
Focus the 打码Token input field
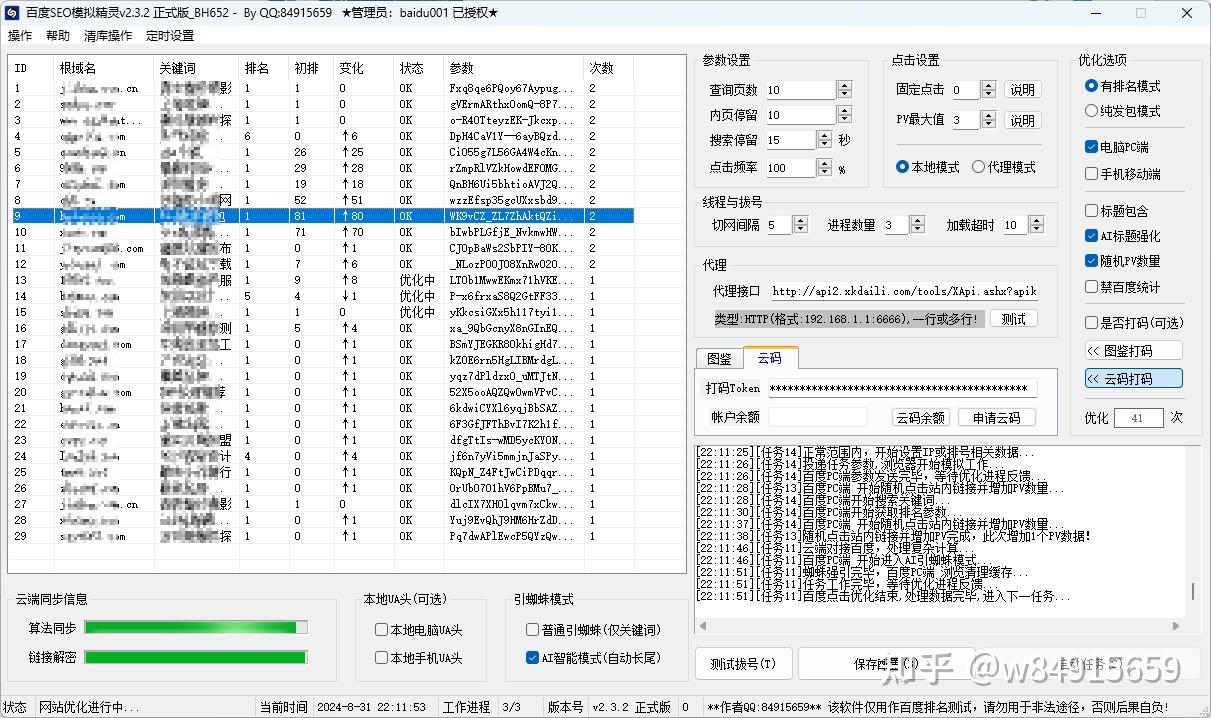(903, 388)
